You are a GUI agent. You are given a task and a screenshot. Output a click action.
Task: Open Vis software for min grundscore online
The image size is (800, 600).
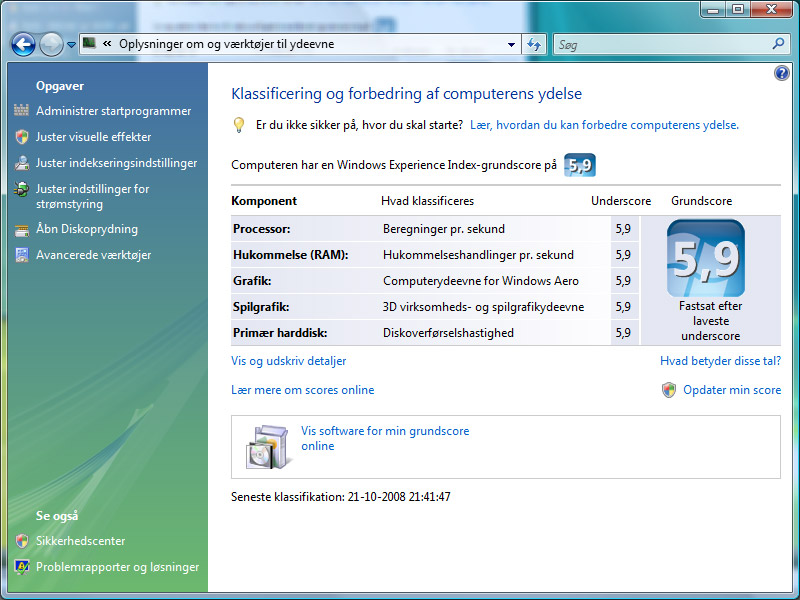point(385,438)
